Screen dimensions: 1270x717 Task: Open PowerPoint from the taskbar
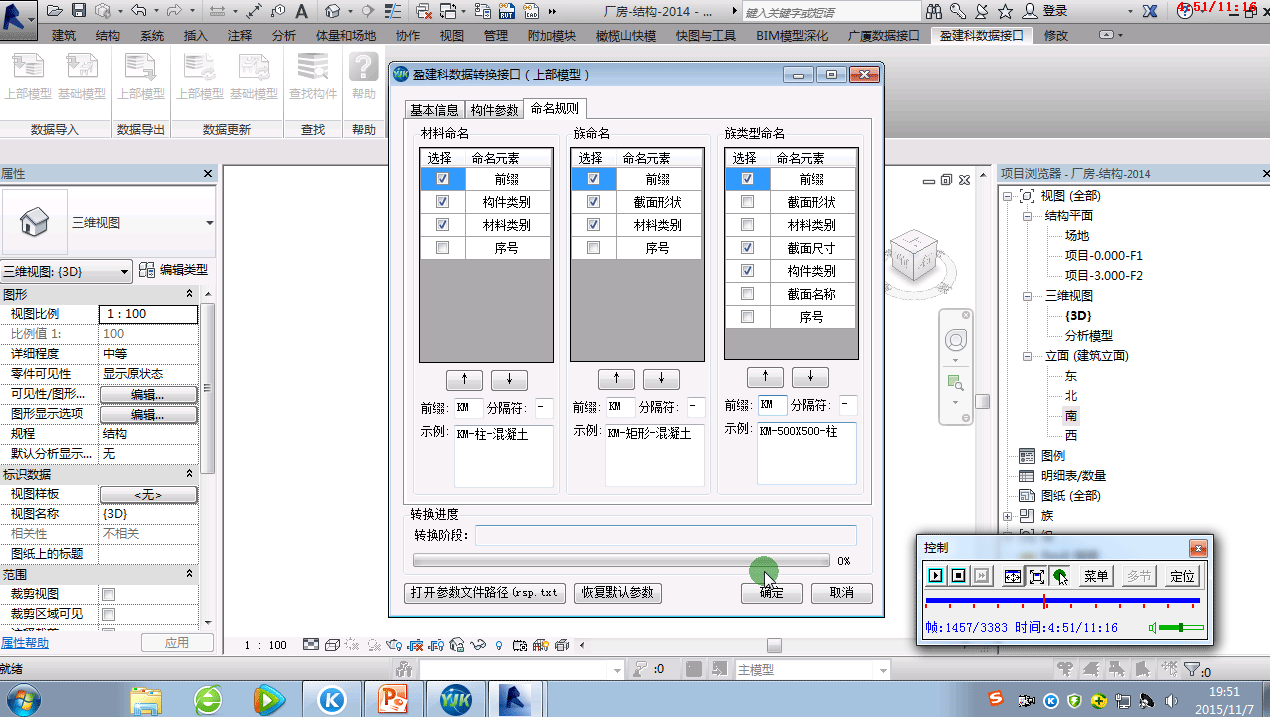click(x=394, y=699)
